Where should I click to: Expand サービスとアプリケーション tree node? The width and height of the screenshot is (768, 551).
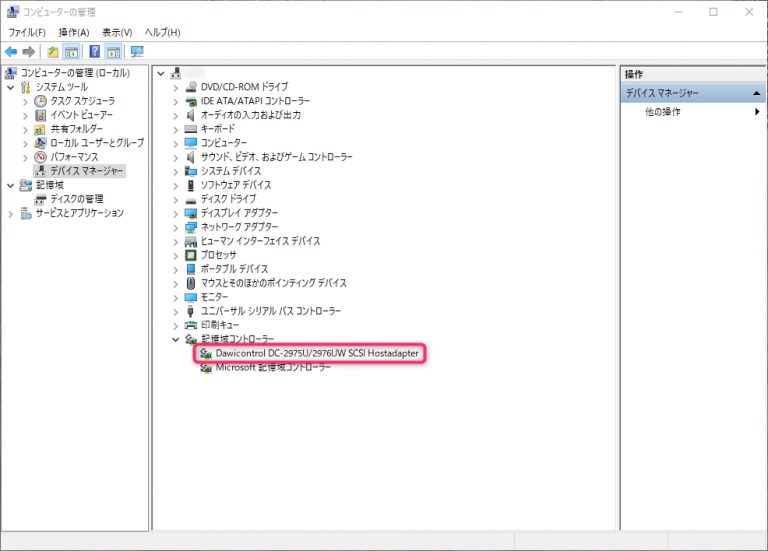[x=11, y=214]
